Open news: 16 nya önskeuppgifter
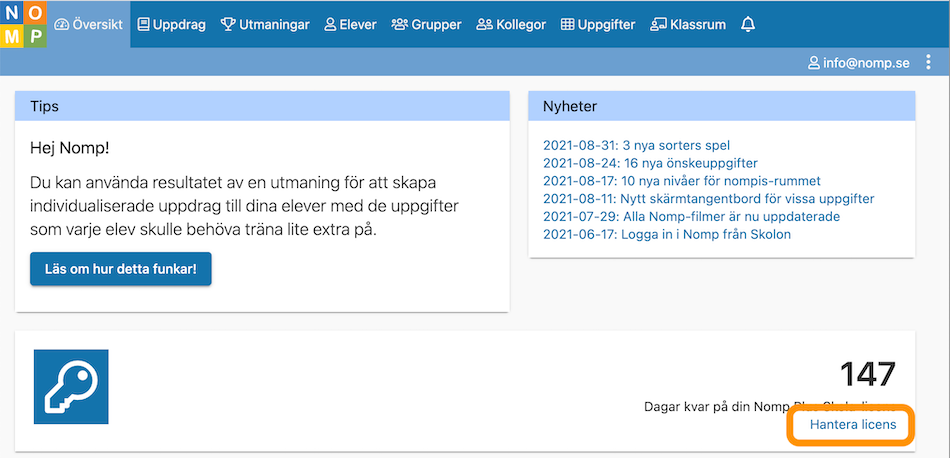This screenshot has width=950, height=458. pos(650,163)
